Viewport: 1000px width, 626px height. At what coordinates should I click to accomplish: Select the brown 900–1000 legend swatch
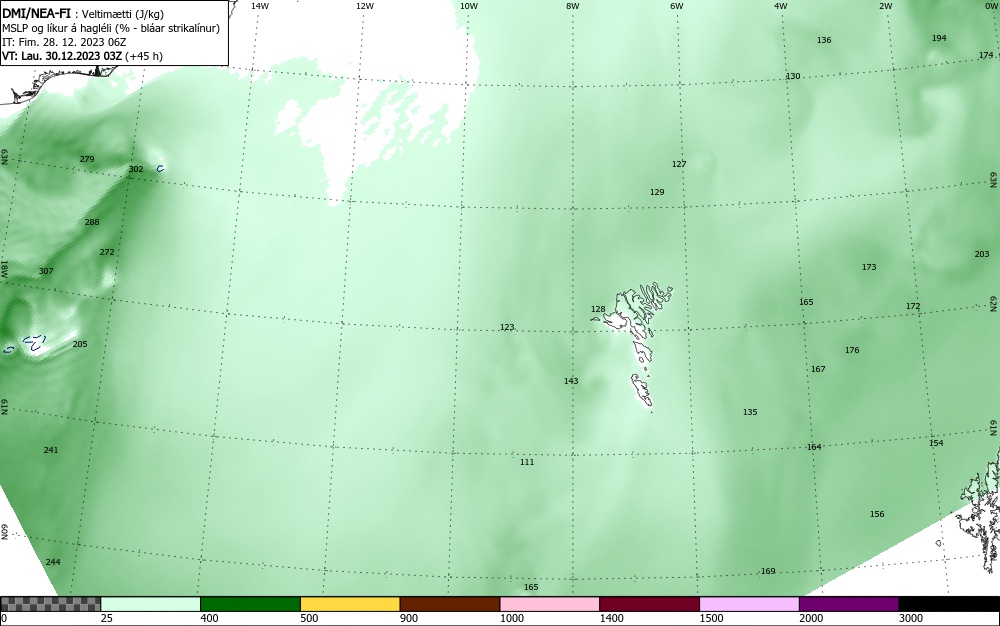coord(450,604)
